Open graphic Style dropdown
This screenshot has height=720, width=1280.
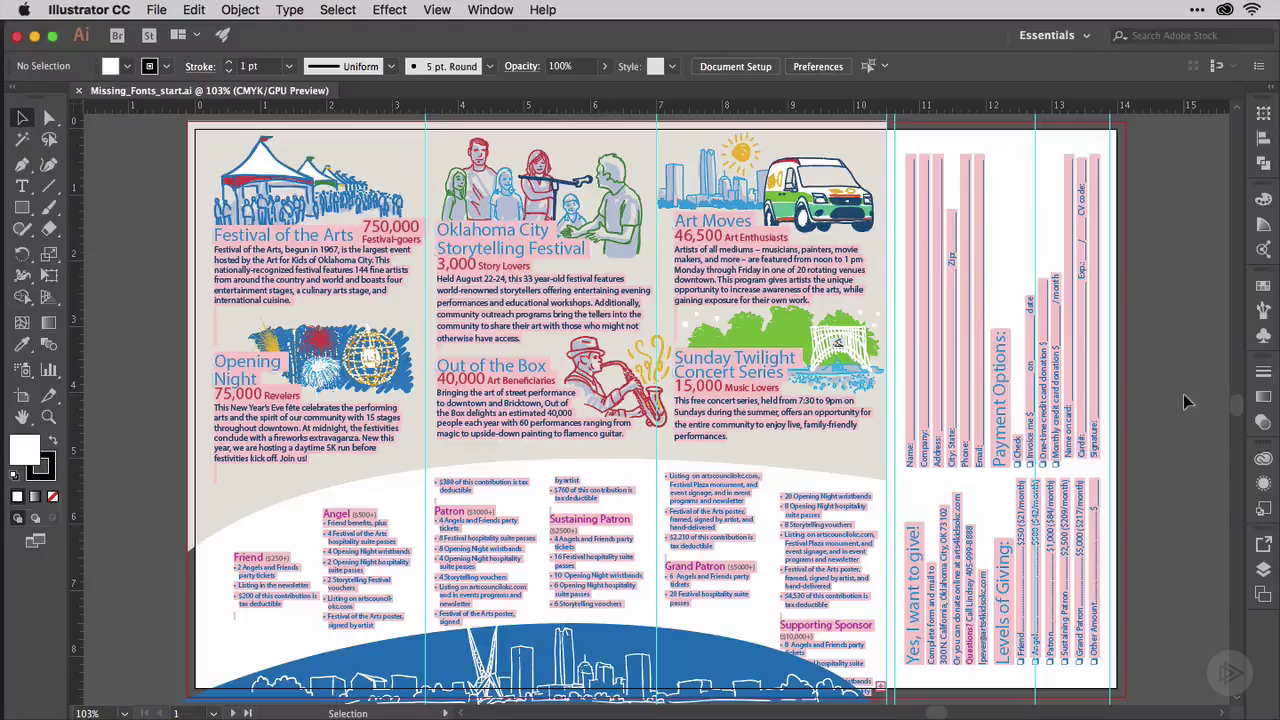672,66
